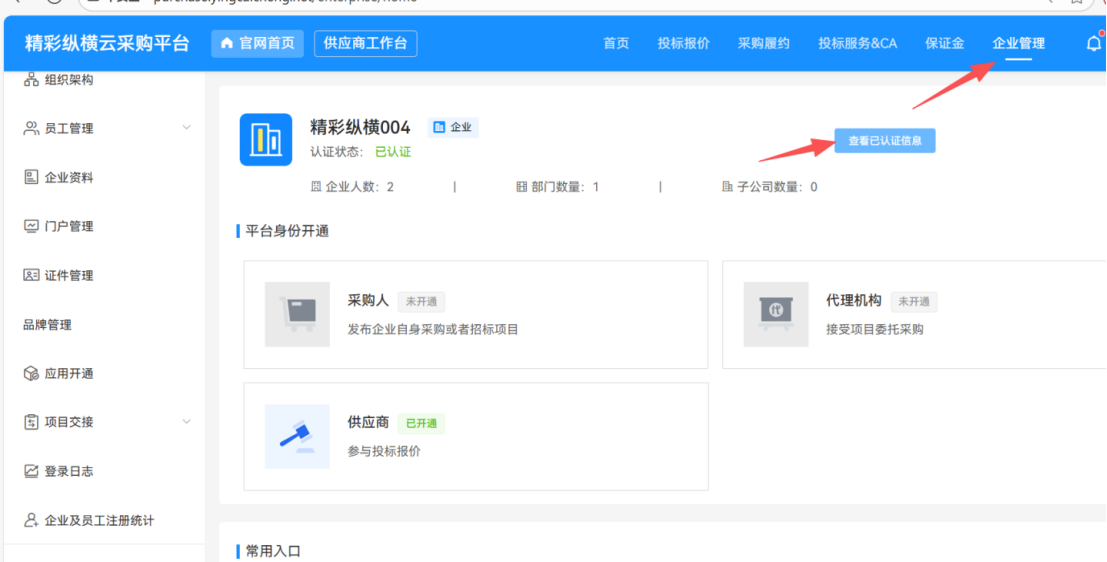
Task: Click the 供应商 gavel icon
Action: [297, 436]
